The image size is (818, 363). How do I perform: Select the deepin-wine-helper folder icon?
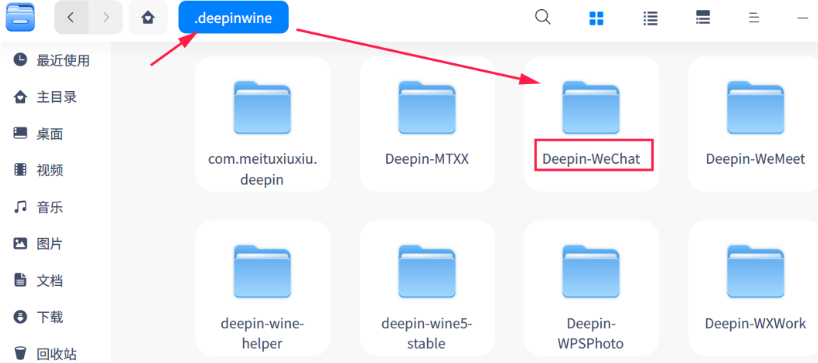pos(262,271)
